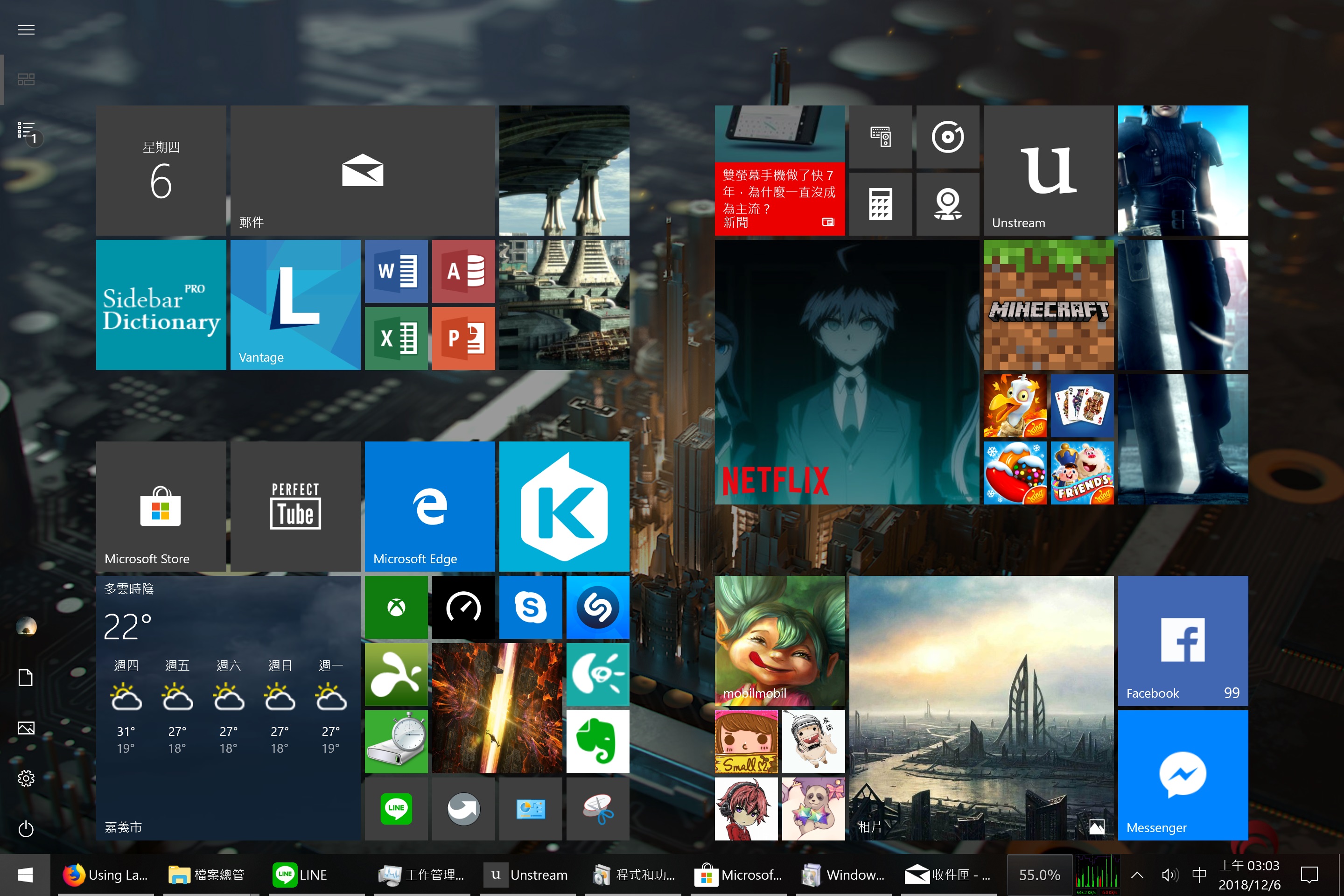Screen dimensions: 1344x896
Task: Open Documents from Start sidebar
Action: pyautogui.click(x=26, y=678)
